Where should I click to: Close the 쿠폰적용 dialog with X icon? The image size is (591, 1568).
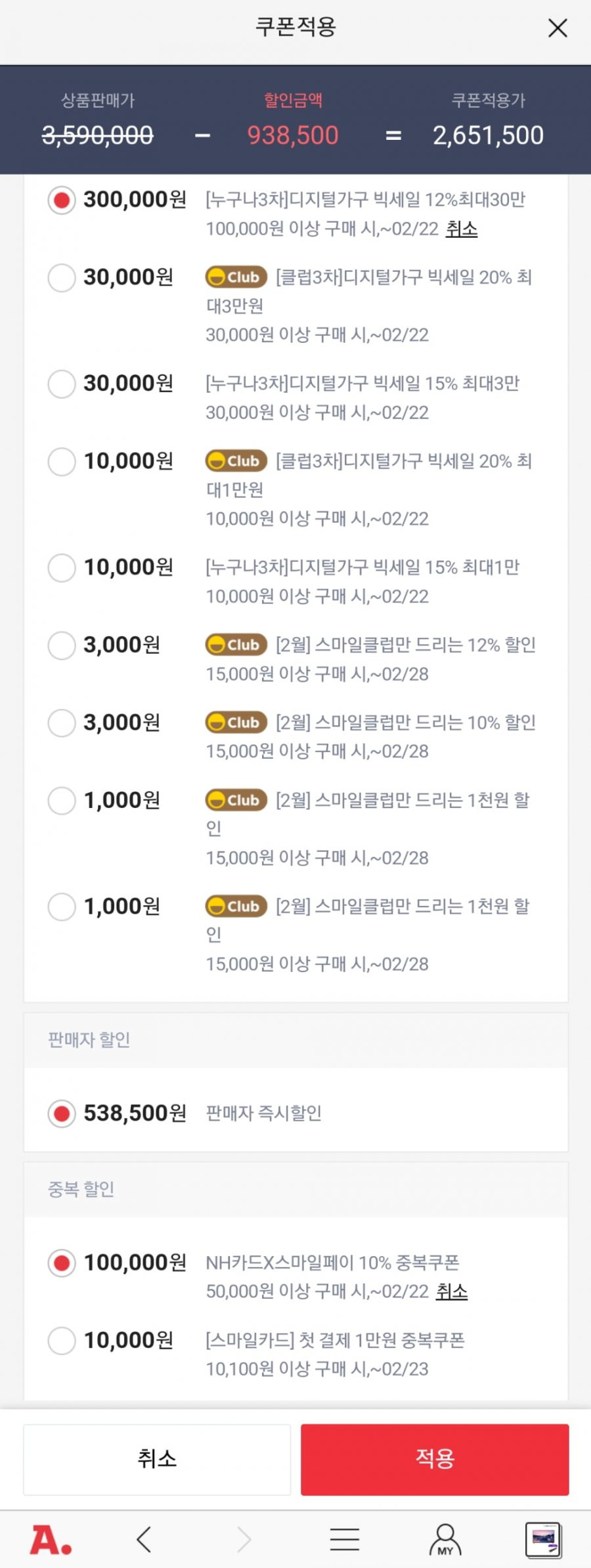(558, 28)
